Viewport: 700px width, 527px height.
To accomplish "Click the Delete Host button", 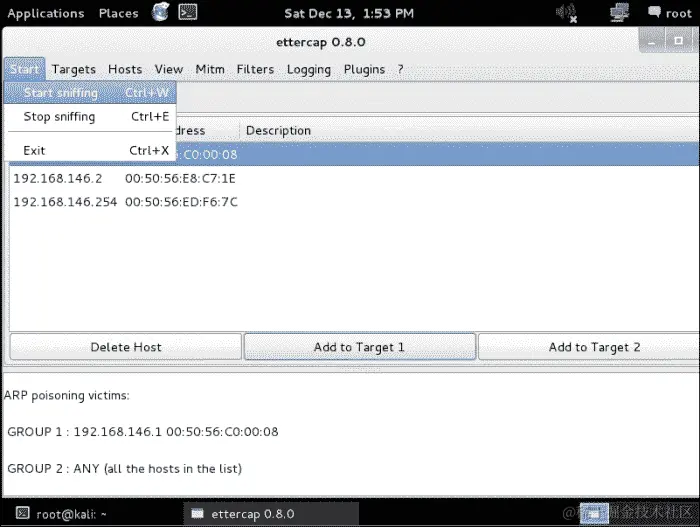I will (126, 347).
